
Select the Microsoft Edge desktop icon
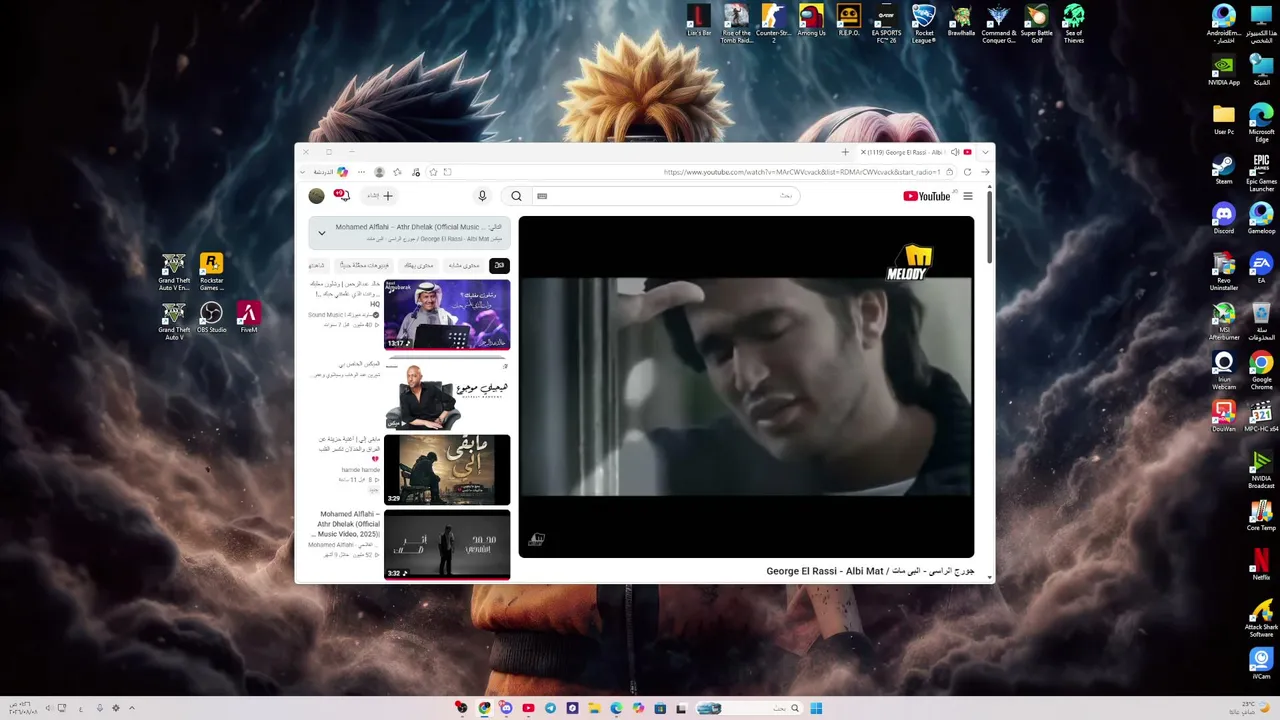click(x=1261, y=122)
